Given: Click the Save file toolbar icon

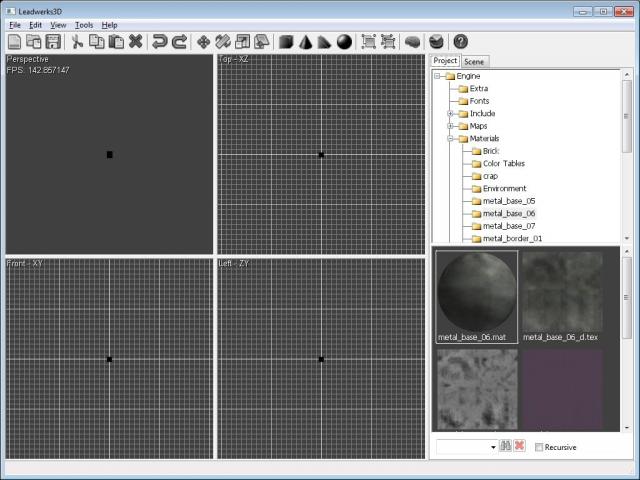Looking at the screenshot, I should point(53,42).
